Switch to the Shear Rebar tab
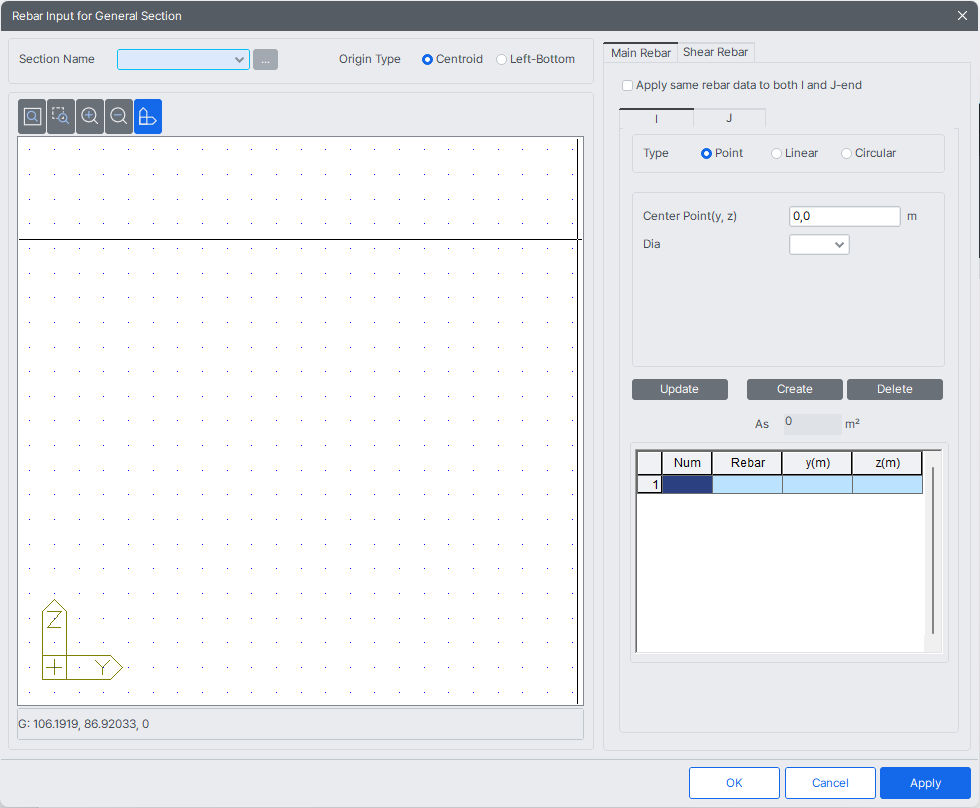The height and width of the screenshot is (808, 980). pos(716,52)
